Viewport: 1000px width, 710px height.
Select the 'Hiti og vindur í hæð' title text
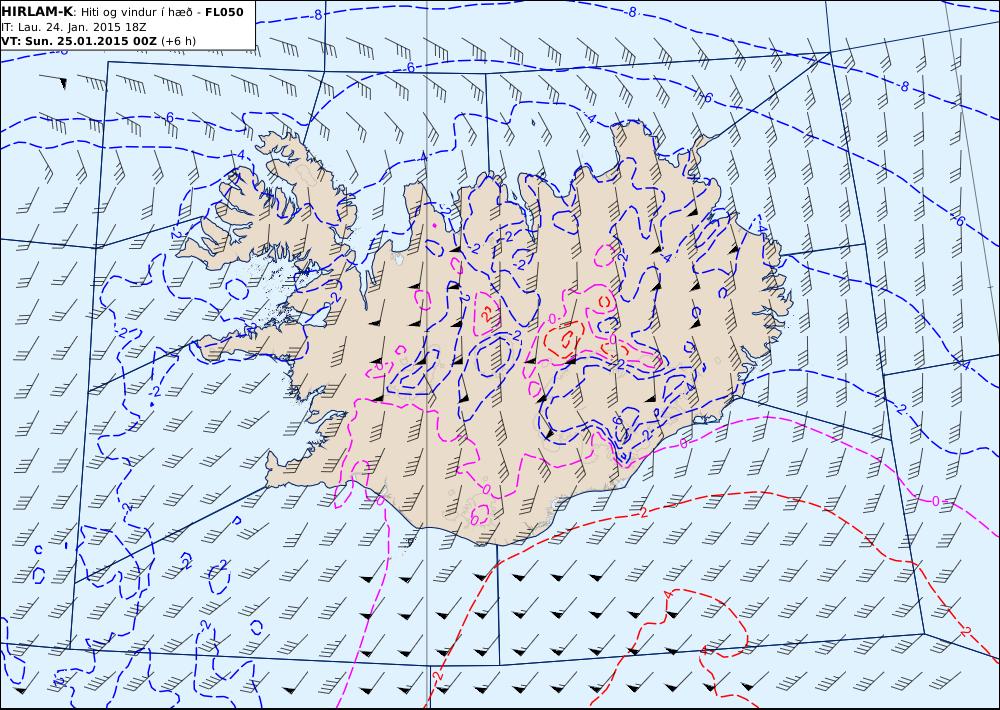coord(136,12)
